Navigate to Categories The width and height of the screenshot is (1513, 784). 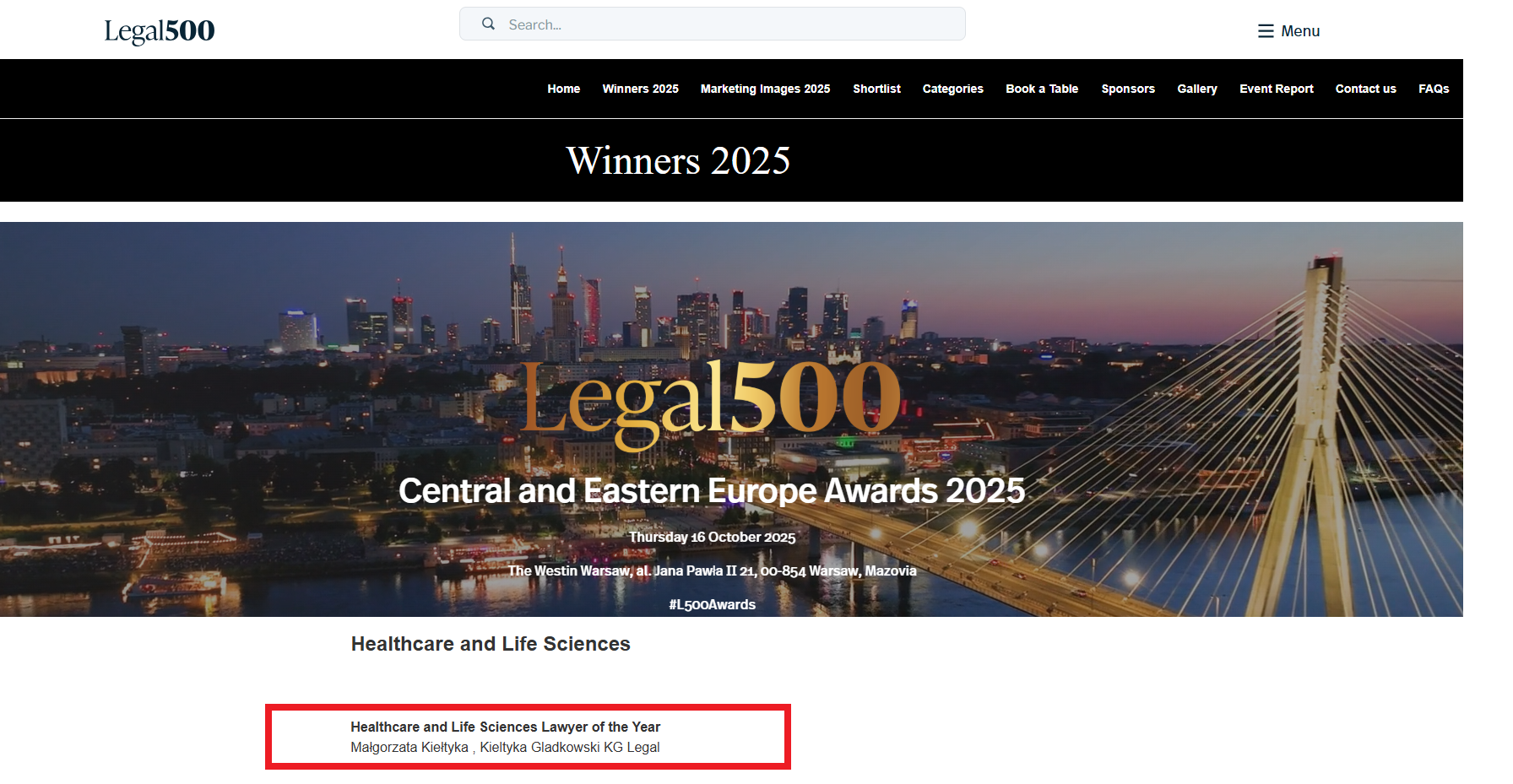click(952, 89)
